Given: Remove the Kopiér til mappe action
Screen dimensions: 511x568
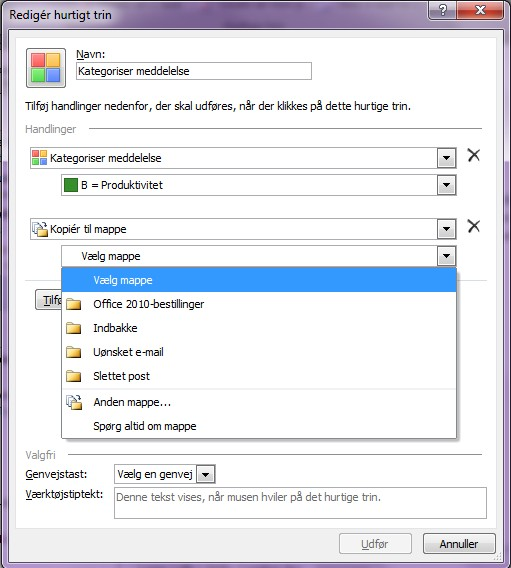Looking at the screenshot, I should (x=474, y=226).
